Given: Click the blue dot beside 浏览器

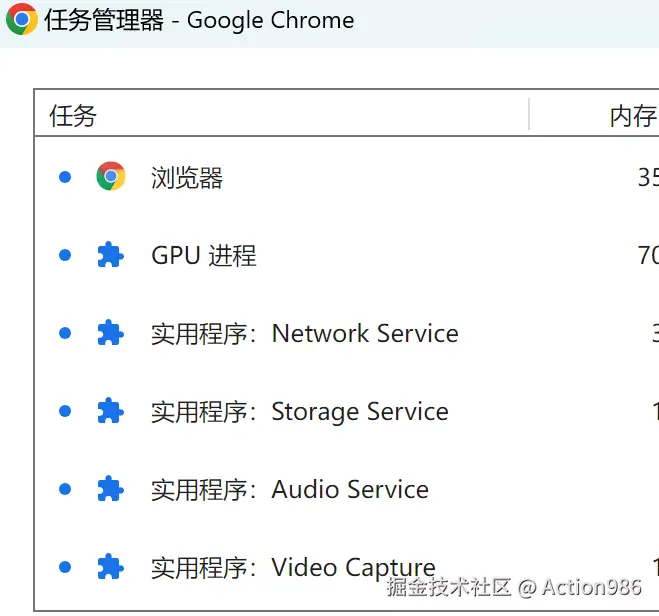Looking at the screenshot, I should pos(65,177).
